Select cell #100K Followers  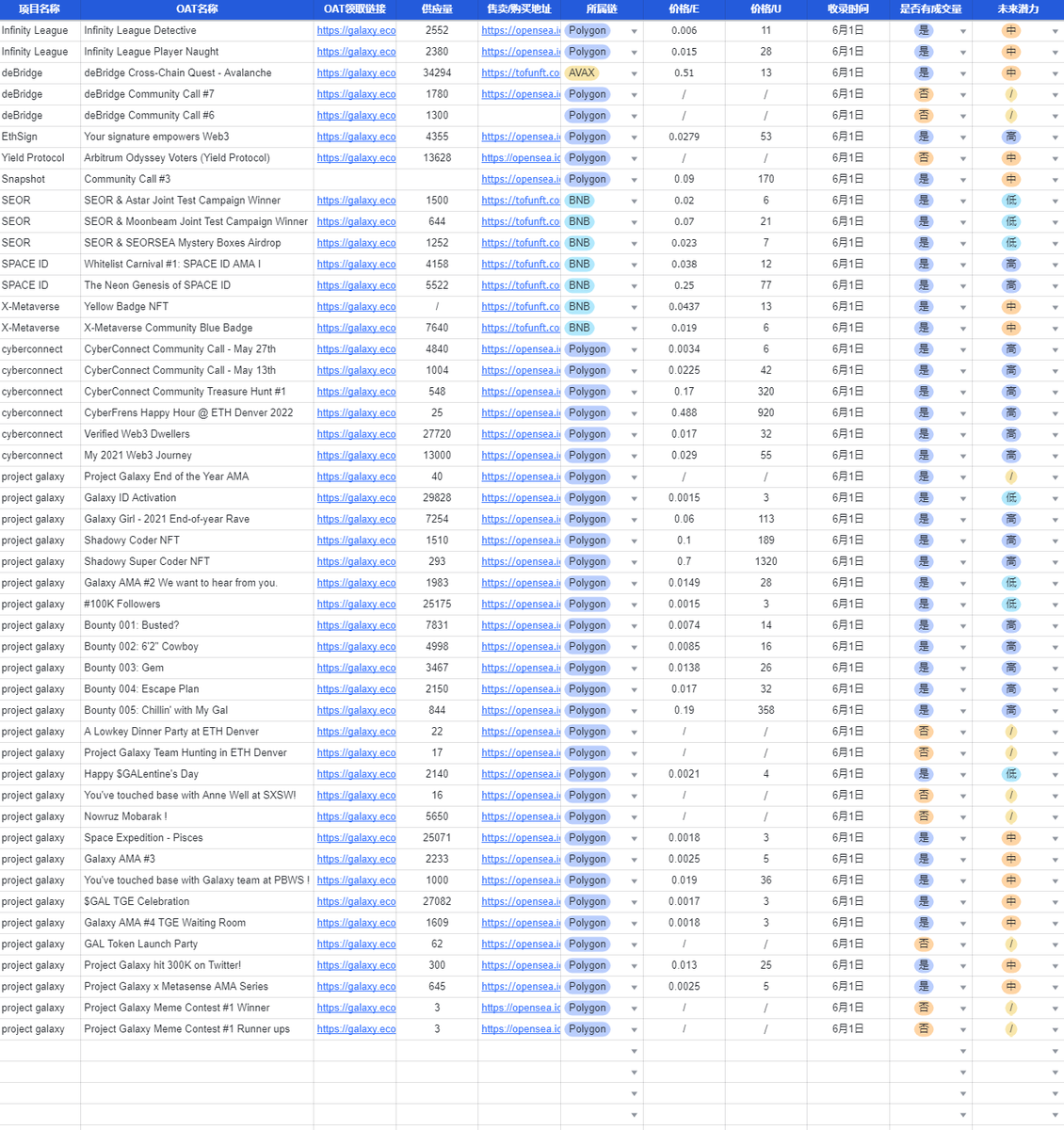coord(197,604)
